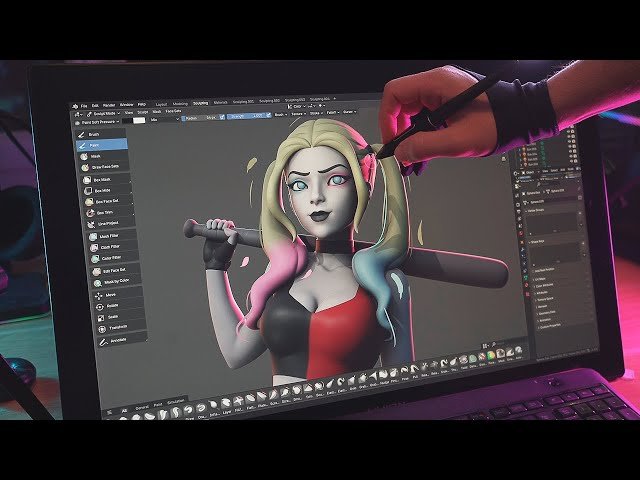The image size is (640, 480).
Task: Open the editor type dropdown in viewport header
Action: [77, 114]
